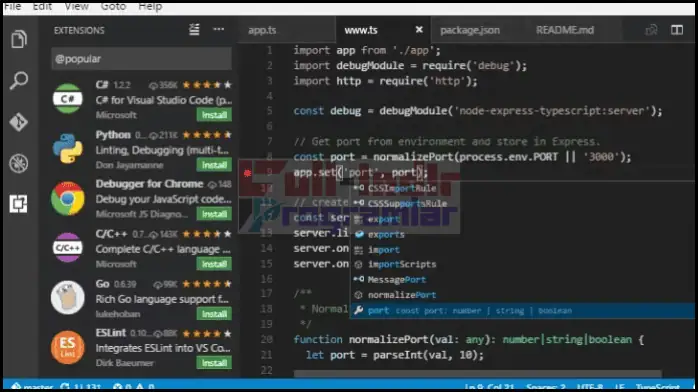The image size is (698, 392).
Task: Click the git sync status indicator
Action: (80, 386)
